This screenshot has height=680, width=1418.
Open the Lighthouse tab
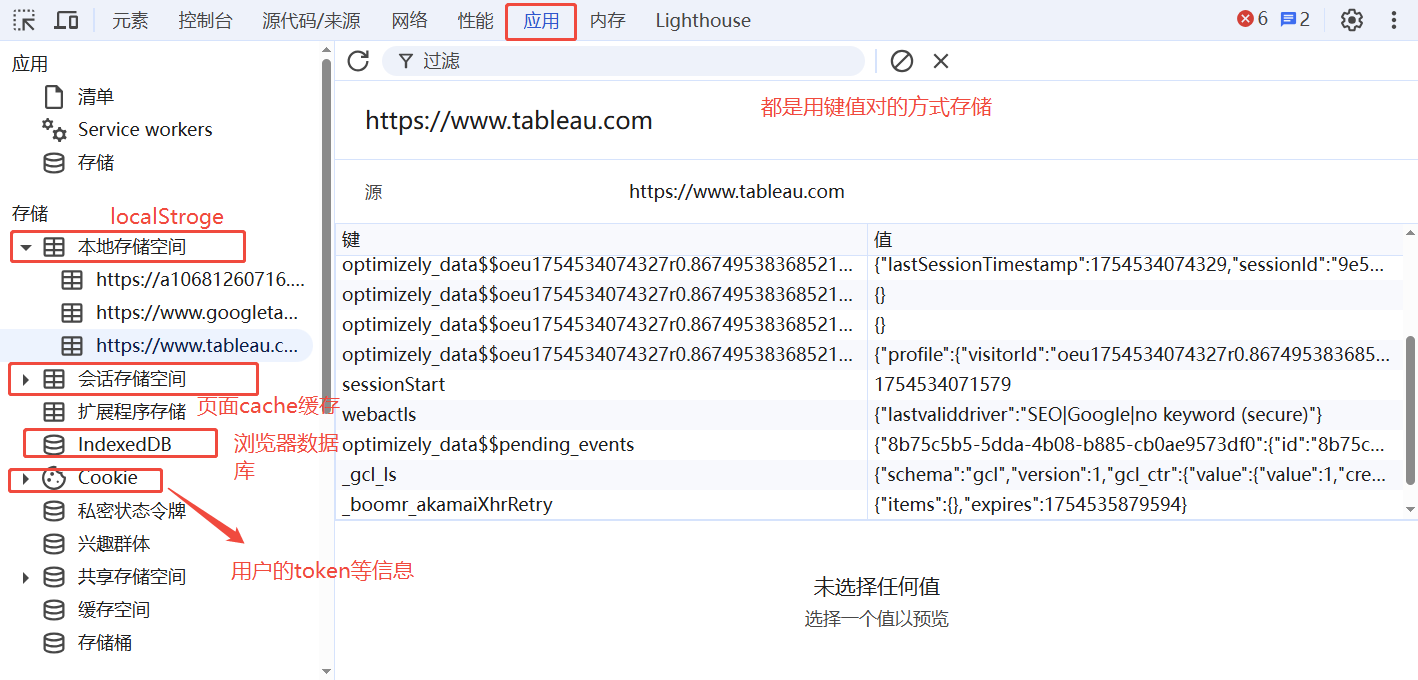click(x=703, y=20)
